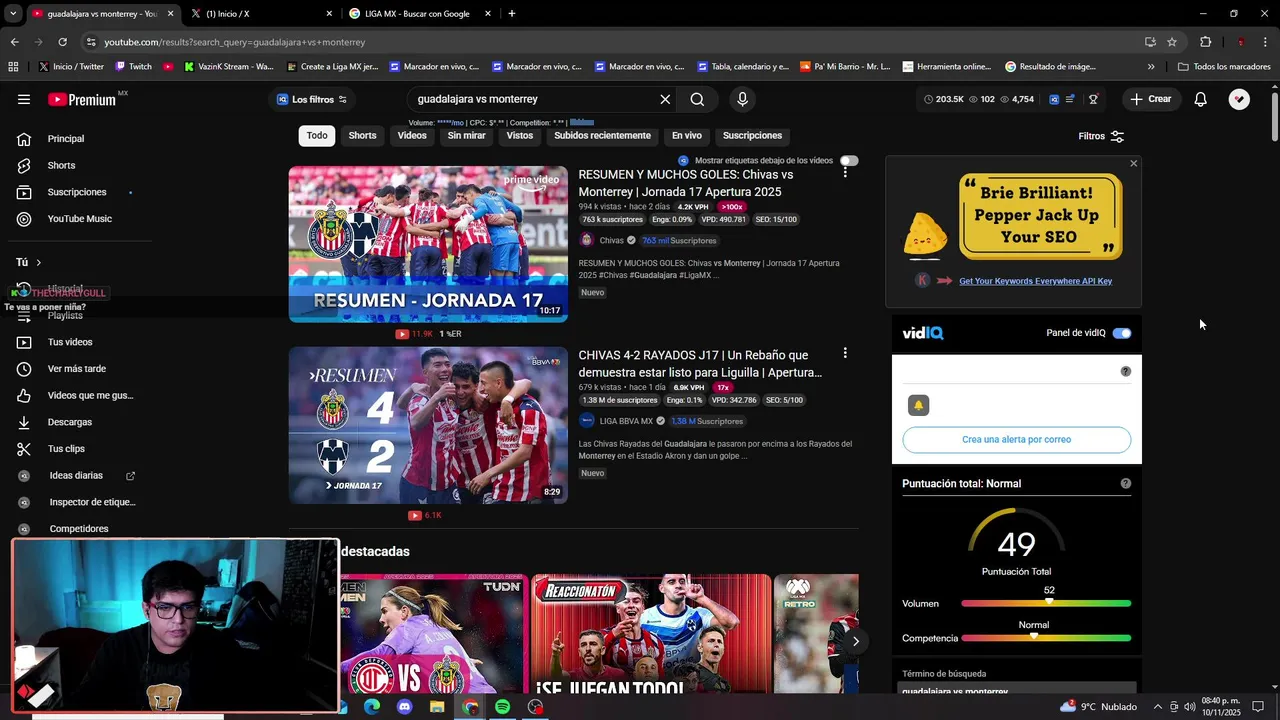Click the Chrome address bar
1280x720 pixels.
tap(610, 42)
